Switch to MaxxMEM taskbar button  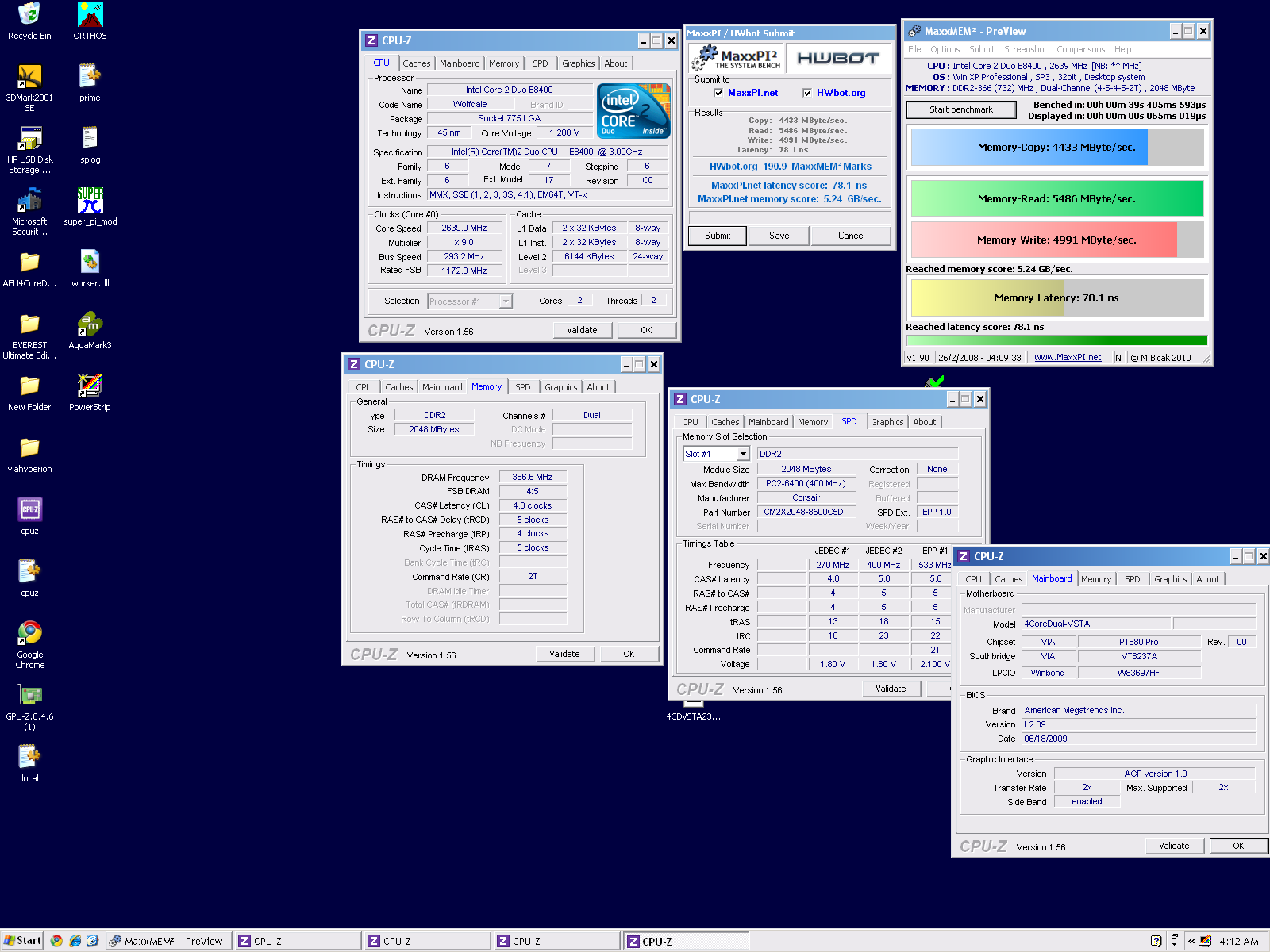[169, 941]
